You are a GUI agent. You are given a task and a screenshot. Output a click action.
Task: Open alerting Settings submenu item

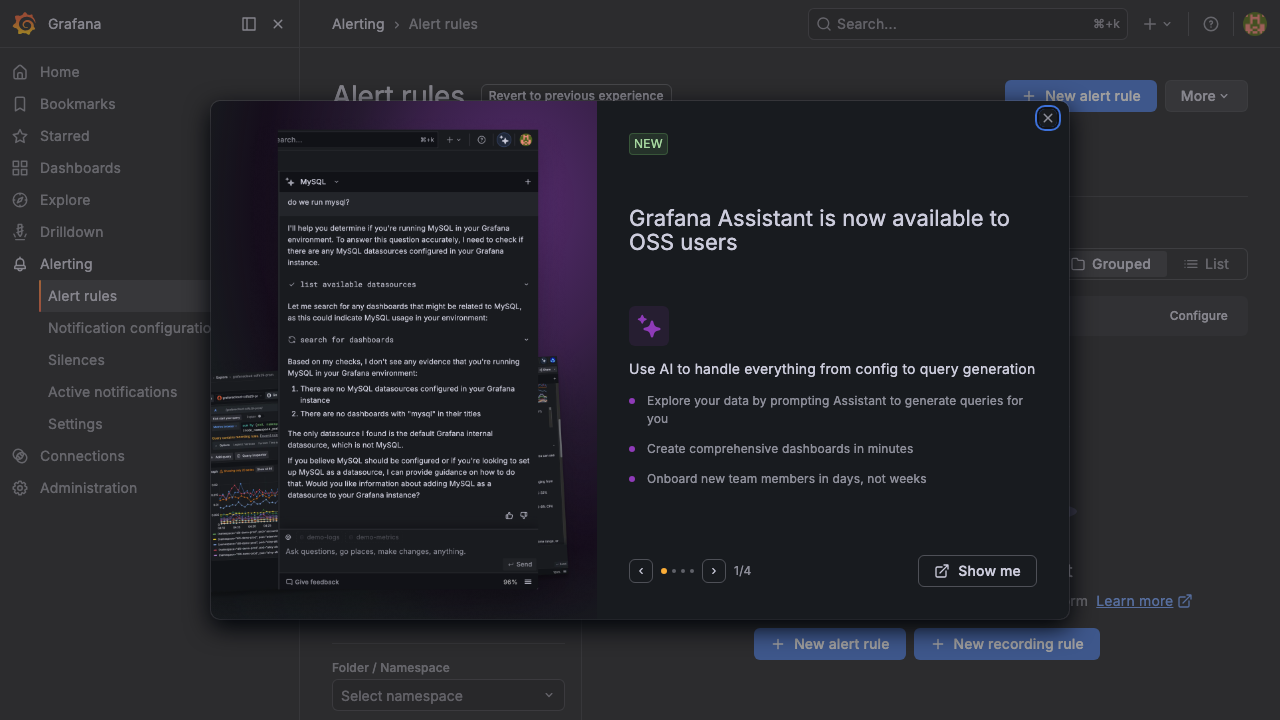tap(75, 424)
